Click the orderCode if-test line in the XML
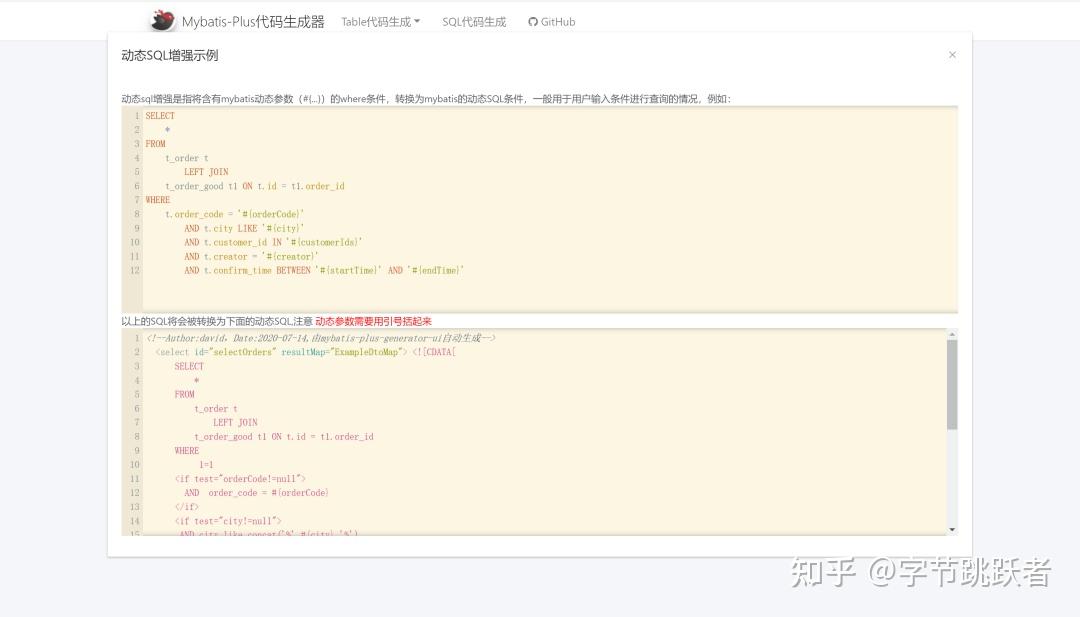The height and width of the screenshot is (617, 1080). 242,478
